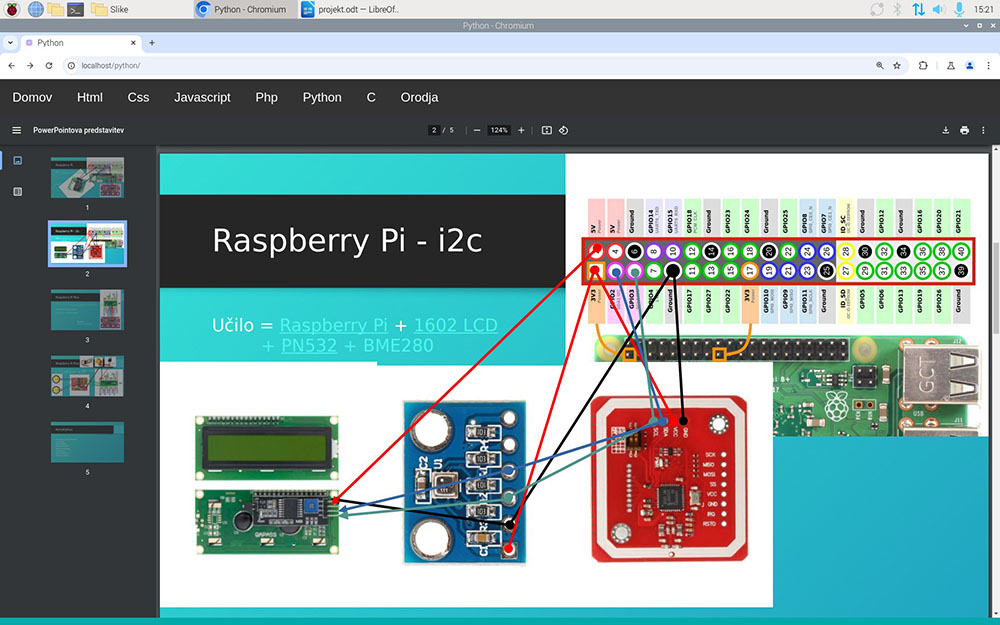Print the PDF document
The height and width of the screenshot is (625, 1000).
click(x=964, y=130)
